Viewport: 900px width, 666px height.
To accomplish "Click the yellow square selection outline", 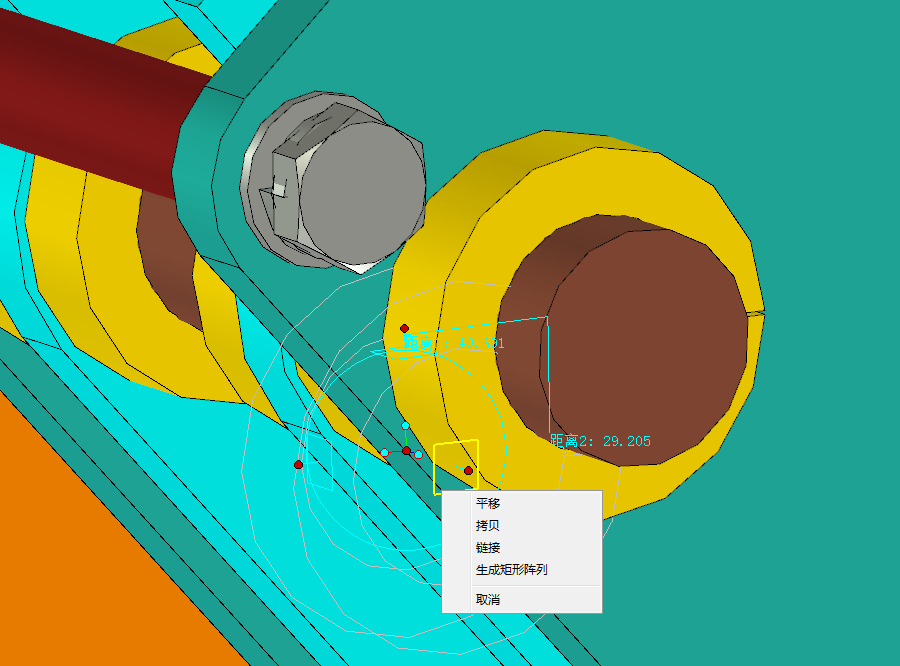I will click(x=435, y=470).
